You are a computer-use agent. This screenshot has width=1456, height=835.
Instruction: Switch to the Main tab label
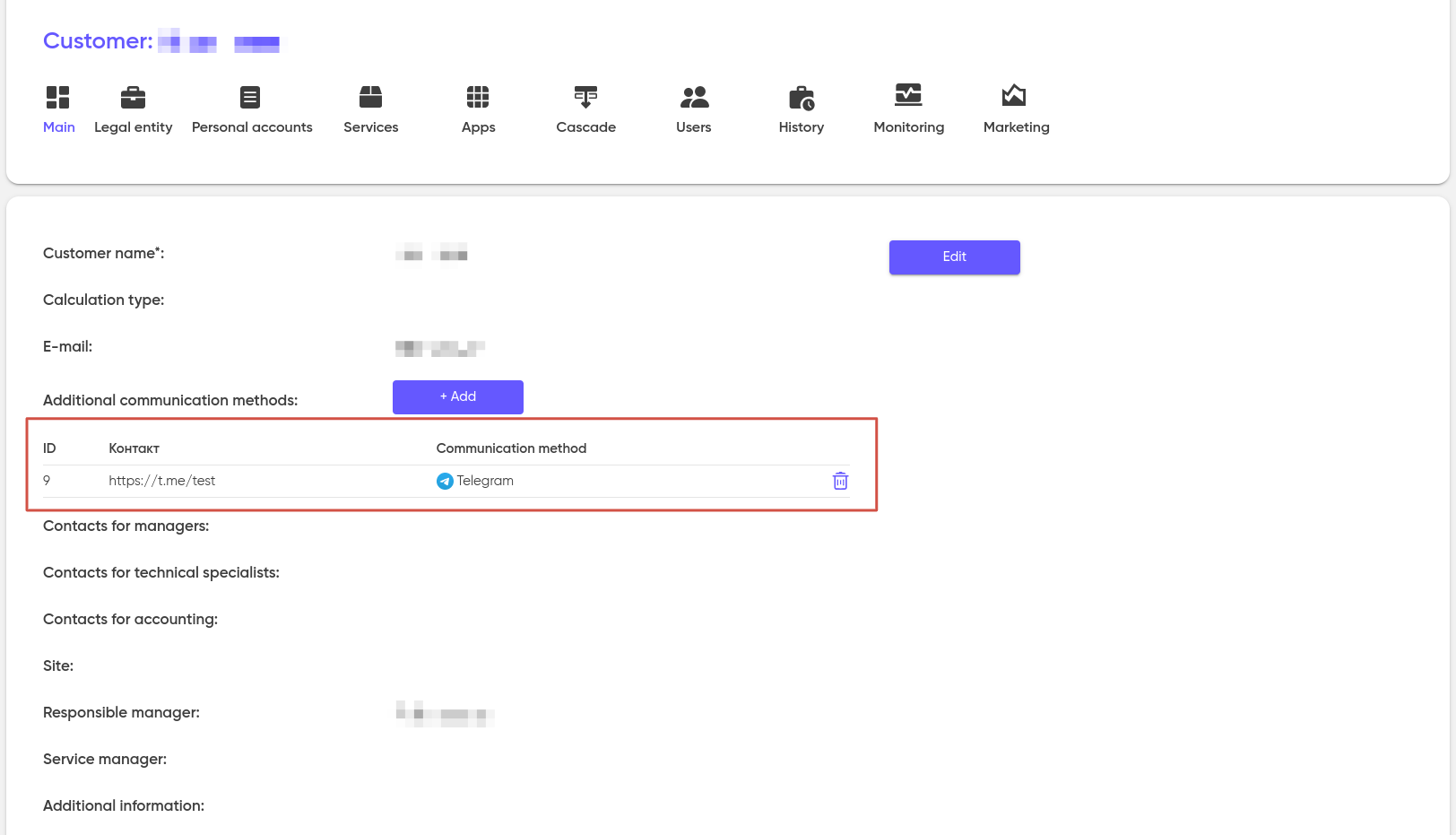(59, 127)
